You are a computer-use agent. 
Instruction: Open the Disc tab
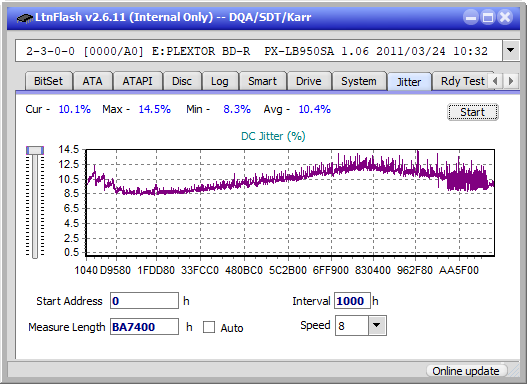click(182, 81)
